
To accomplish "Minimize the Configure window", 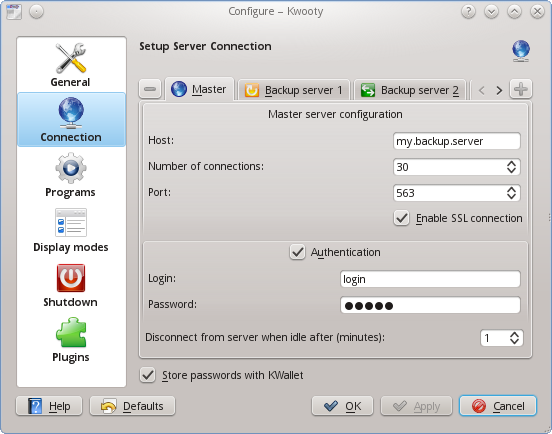I will (x=491, y=12).
